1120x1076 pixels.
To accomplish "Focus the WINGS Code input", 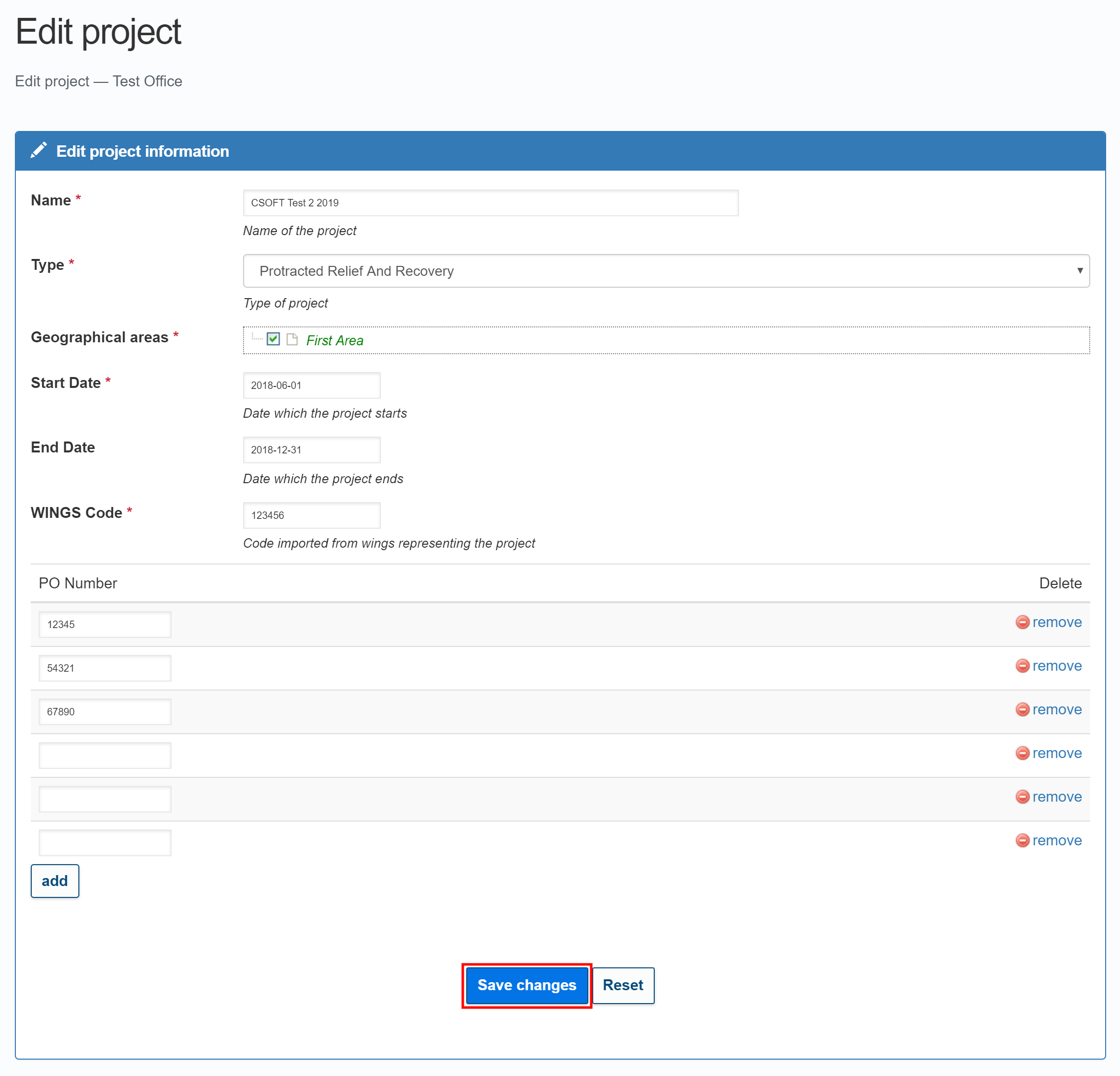I will click(311, 515).
